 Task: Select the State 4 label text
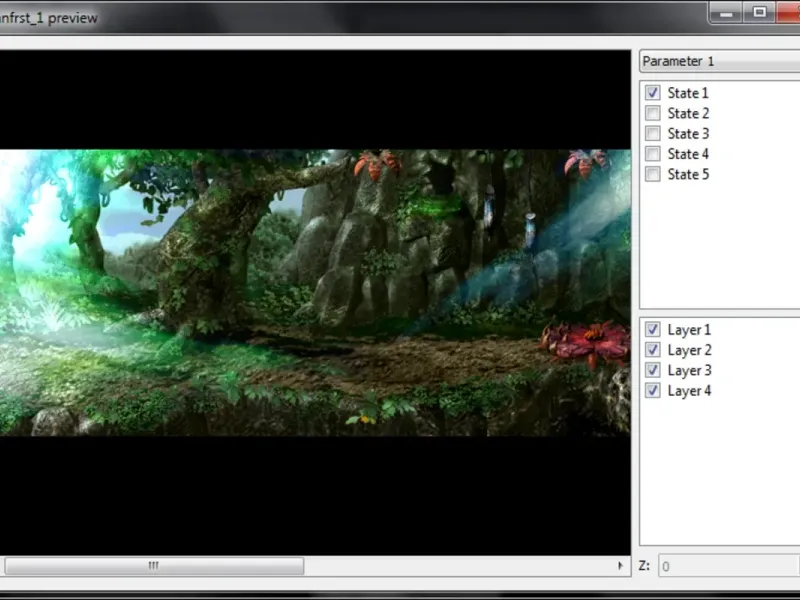688,154
